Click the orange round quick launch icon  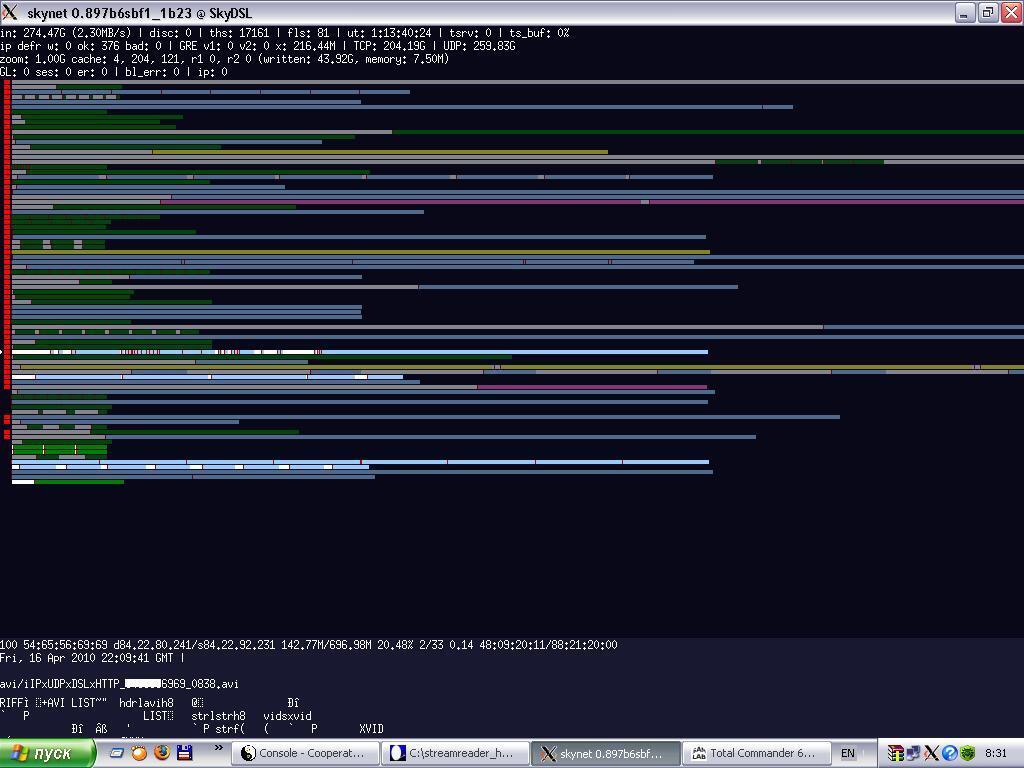139,753
